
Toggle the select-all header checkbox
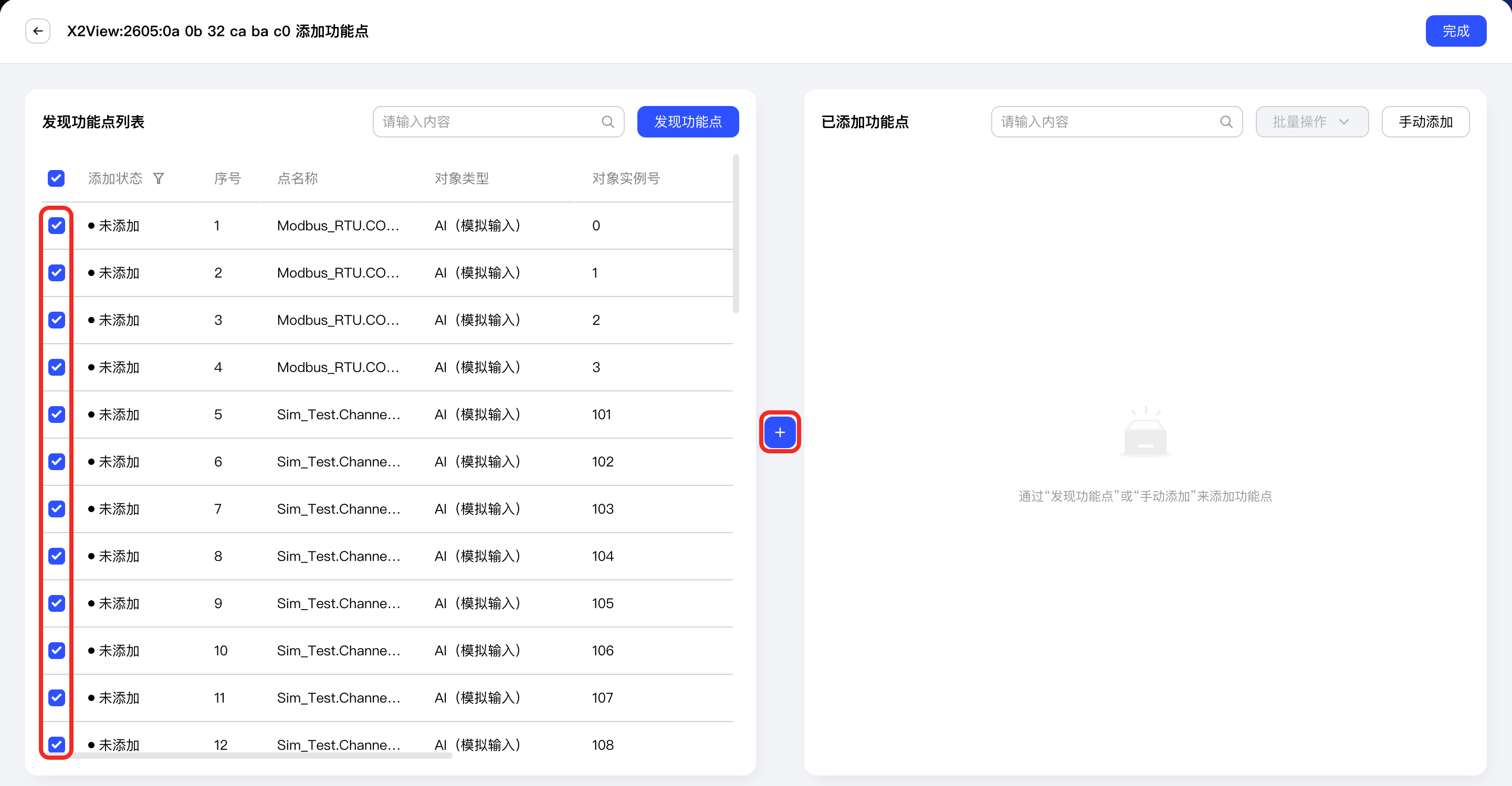tap(56, 178)
